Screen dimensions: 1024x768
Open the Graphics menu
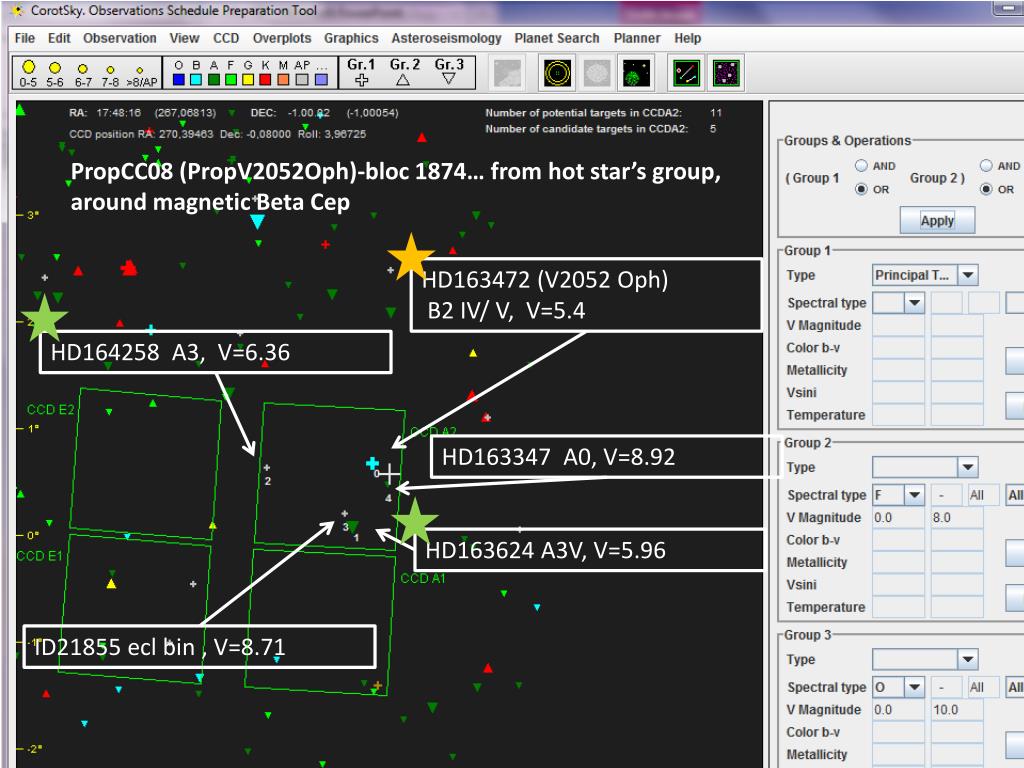click(351, 38)
